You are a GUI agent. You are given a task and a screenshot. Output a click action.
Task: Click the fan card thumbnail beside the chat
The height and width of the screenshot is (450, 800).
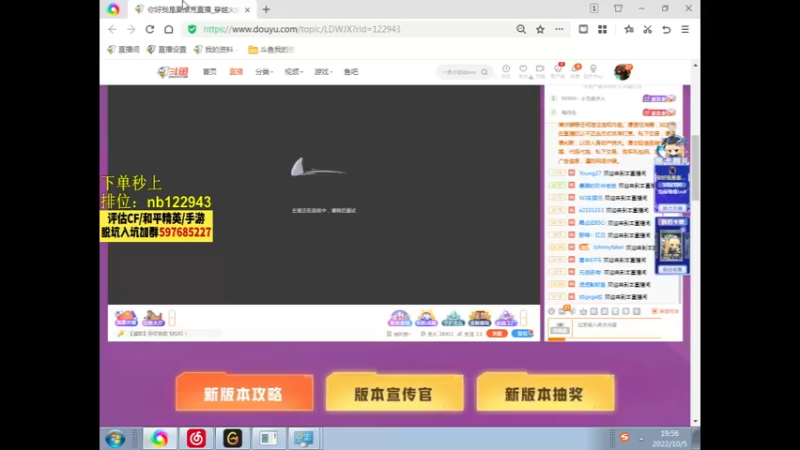click(671, 245)
